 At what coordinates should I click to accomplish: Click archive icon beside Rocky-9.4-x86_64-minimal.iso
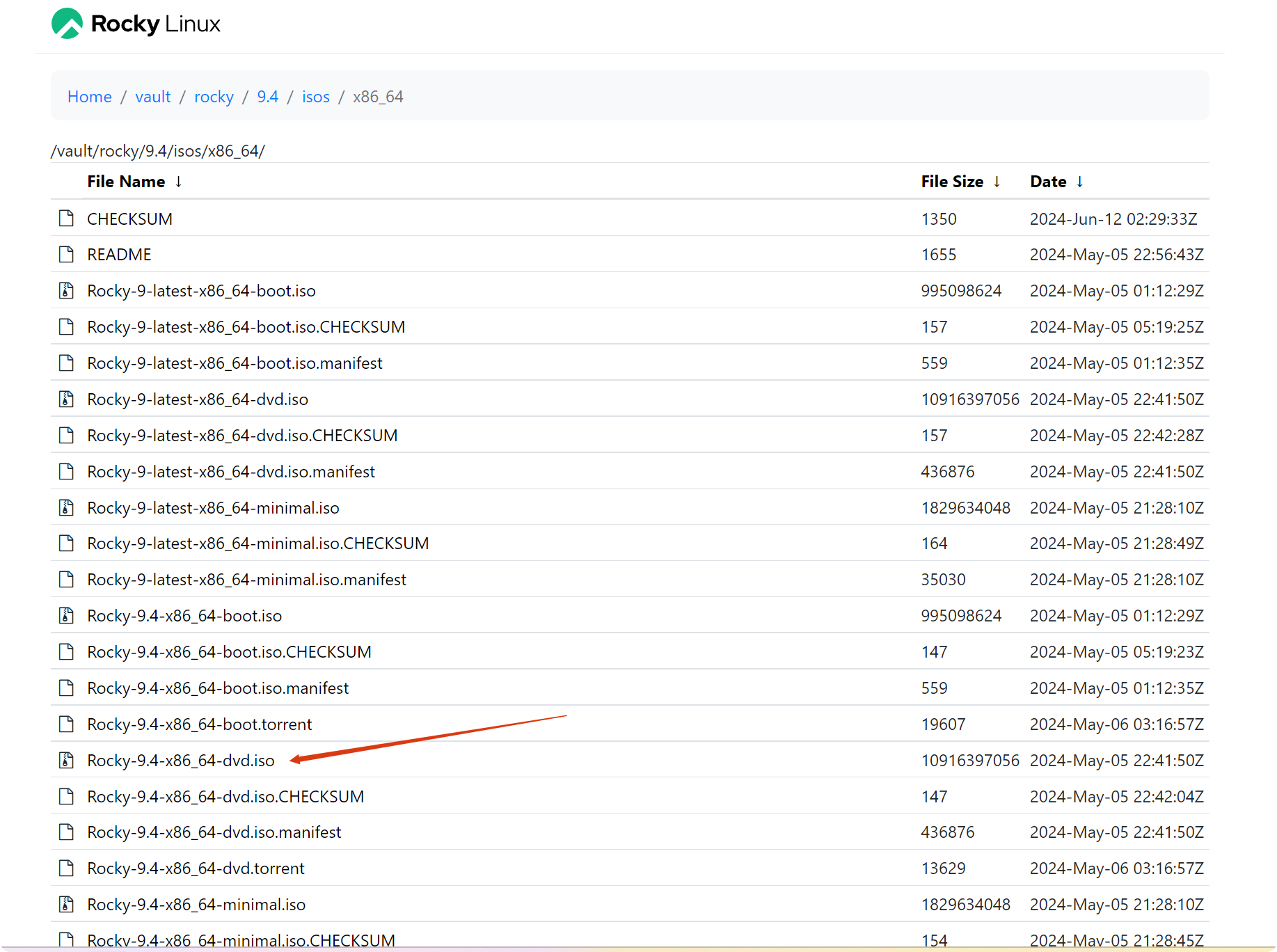click(x=66, y=905)
